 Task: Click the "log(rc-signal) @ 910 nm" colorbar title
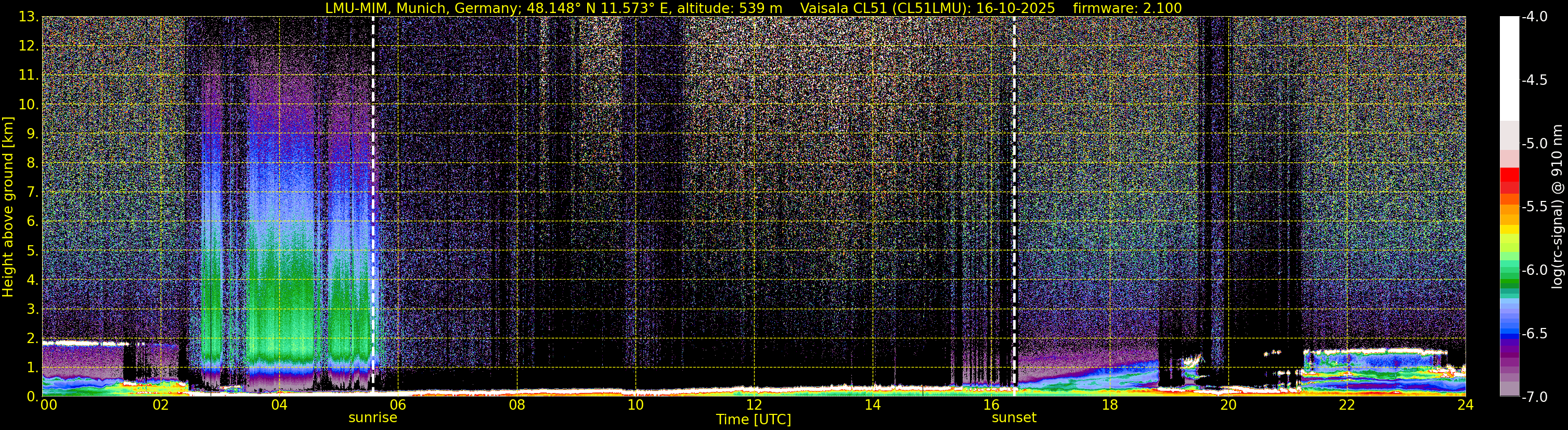pyautogui.click(x=1557, y=207)
